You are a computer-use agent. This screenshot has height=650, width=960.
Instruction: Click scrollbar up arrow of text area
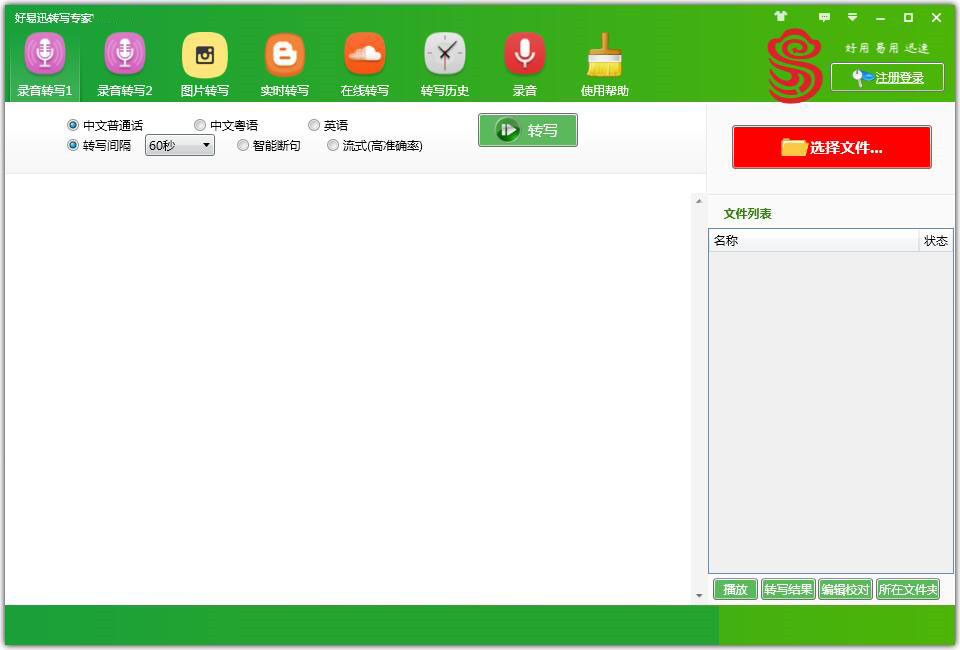(699, 201)
